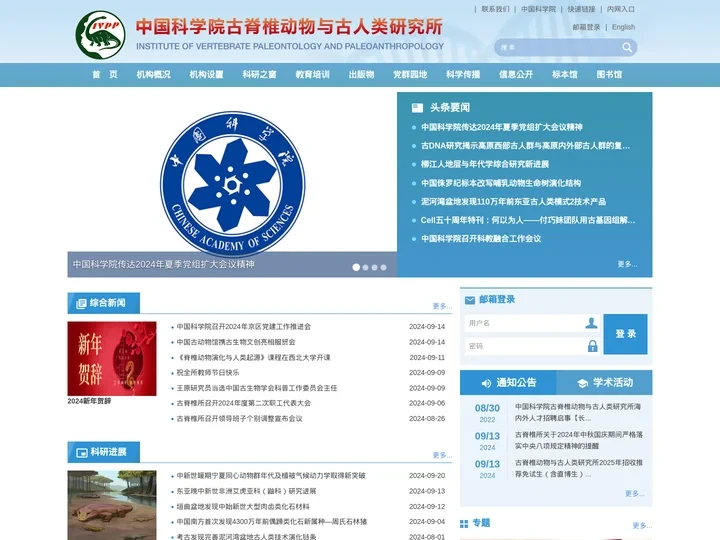This screenshot has width=720, height=540.
Task: Open the prehistoric animal research thumbnail
Action: tap(112, 505)
